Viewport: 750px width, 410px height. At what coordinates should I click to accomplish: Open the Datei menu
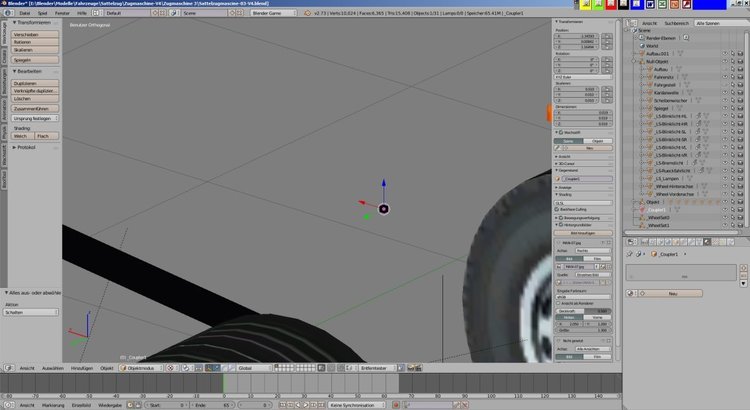[24, 13]
